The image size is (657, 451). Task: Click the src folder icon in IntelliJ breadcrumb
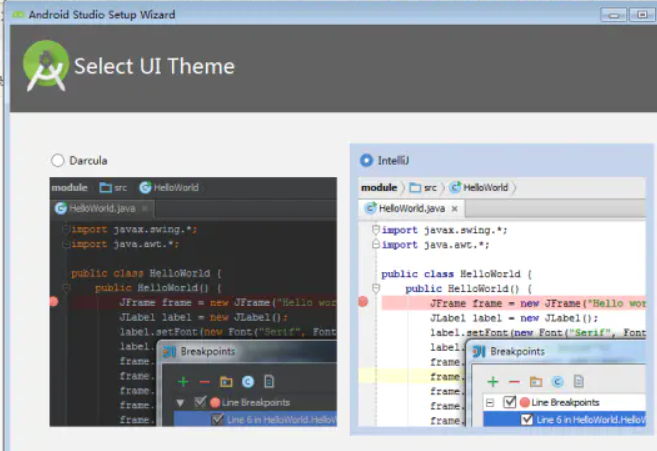tap(415, 187)
